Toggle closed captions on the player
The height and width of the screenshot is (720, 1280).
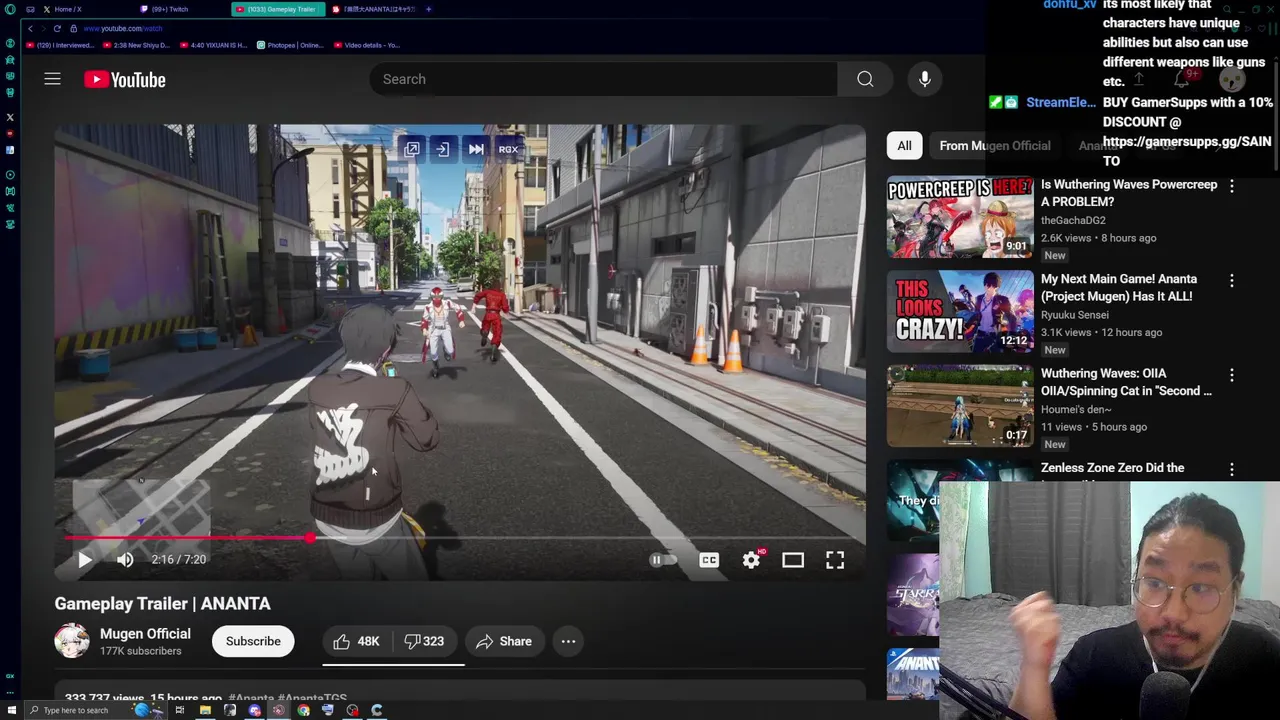709,560
